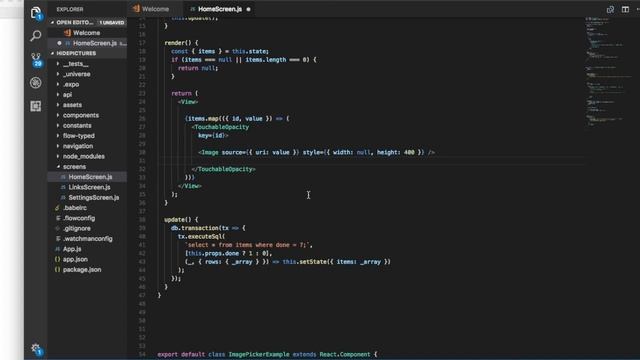The image size is (640, 360).
Task: Open the .babelrc file
Action: [88, 208]
